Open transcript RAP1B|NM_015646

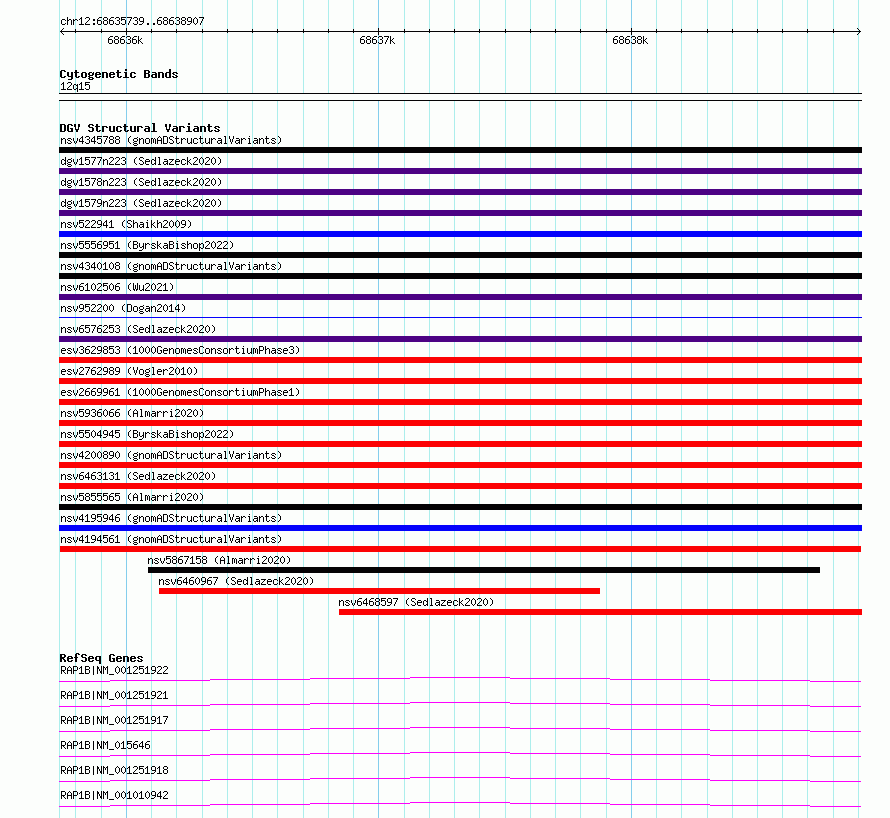coord(105,745)
